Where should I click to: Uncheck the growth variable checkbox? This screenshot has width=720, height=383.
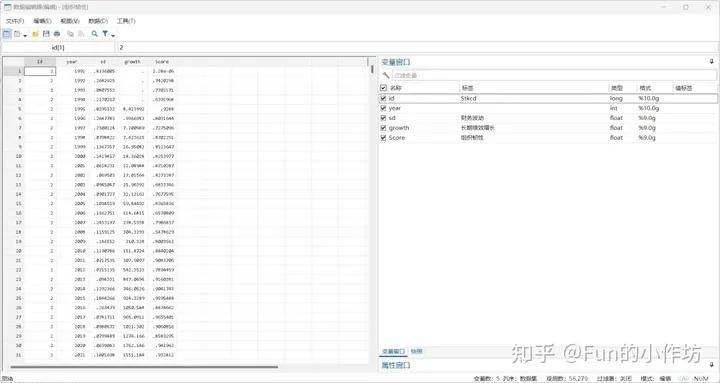(x=383, y=128)
